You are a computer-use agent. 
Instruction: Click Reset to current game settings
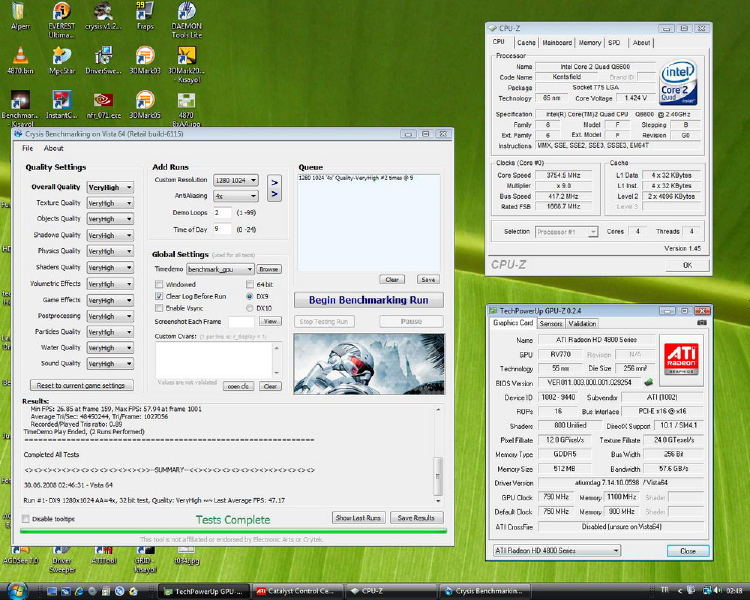click(x=81, y=385)
